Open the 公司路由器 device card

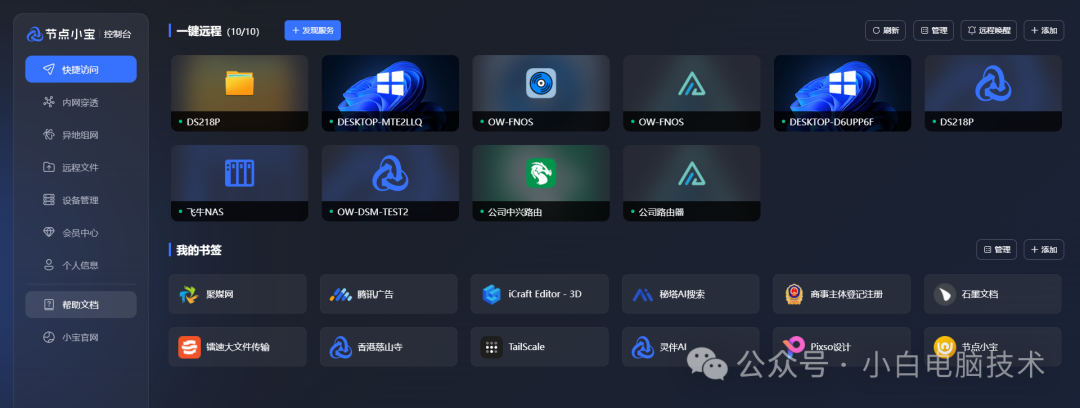(692, 183)
